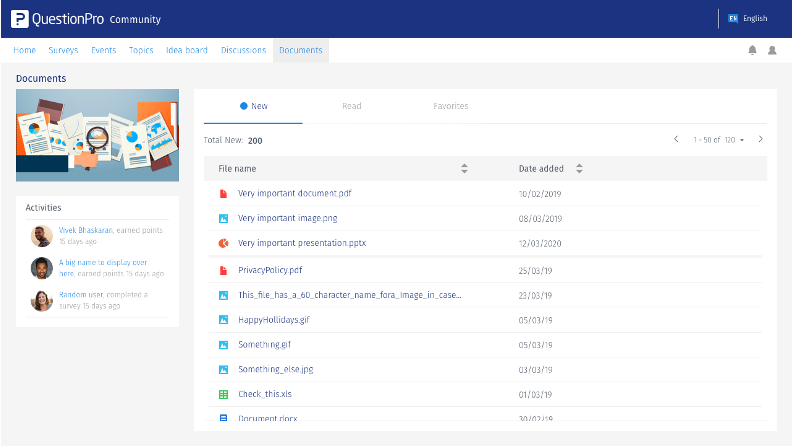Viewport: 792px width, 446px height.
Task: Open the user profile icon
Action: tap(772, 50)
